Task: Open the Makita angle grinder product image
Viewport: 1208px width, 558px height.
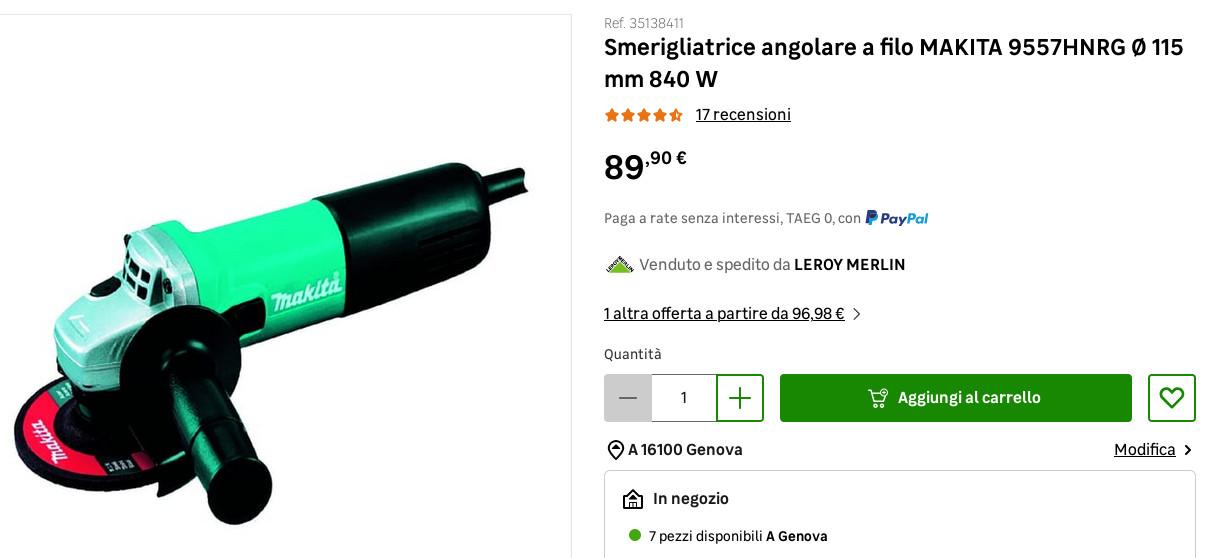Action: click(271, 342)
